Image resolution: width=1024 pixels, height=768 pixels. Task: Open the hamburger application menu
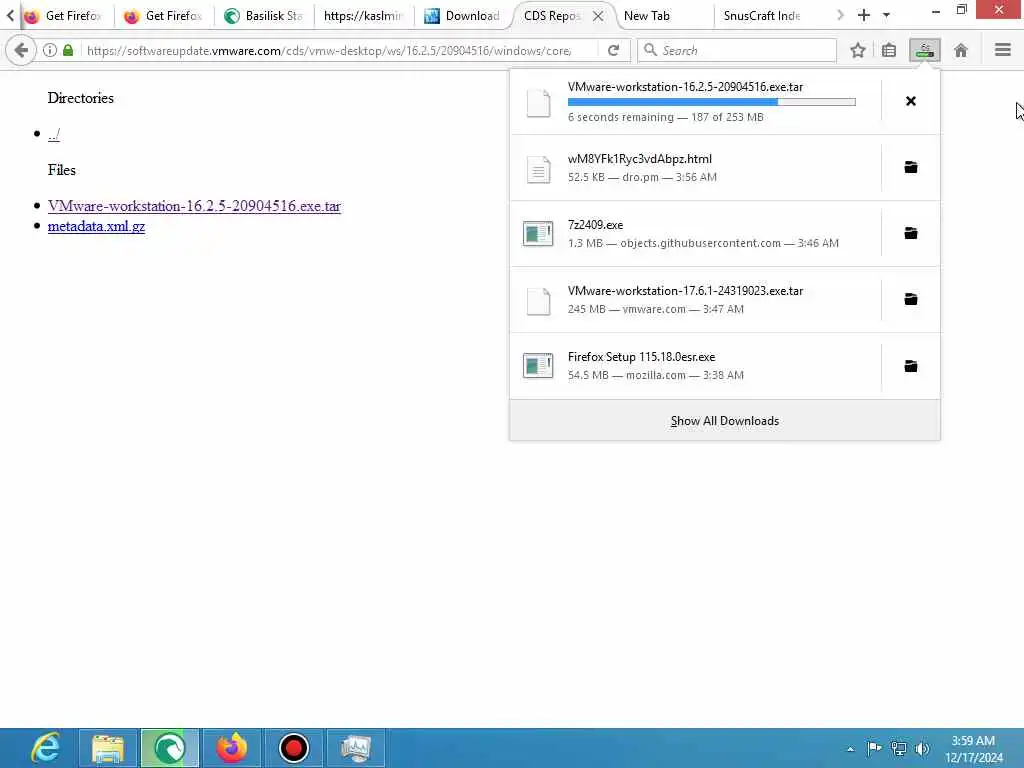[1002, 50]
